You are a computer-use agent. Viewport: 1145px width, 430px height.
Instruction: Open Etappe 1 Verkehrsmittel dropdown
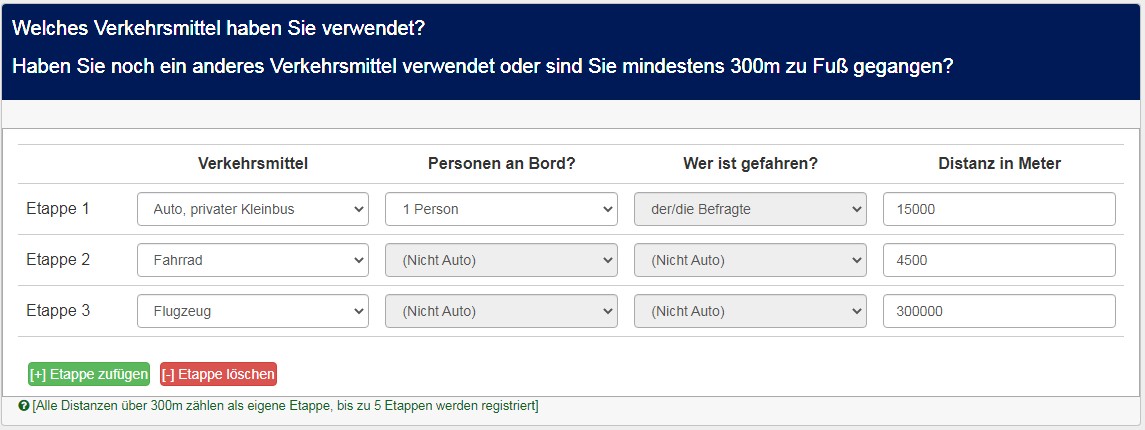click(x=252, y=209)
